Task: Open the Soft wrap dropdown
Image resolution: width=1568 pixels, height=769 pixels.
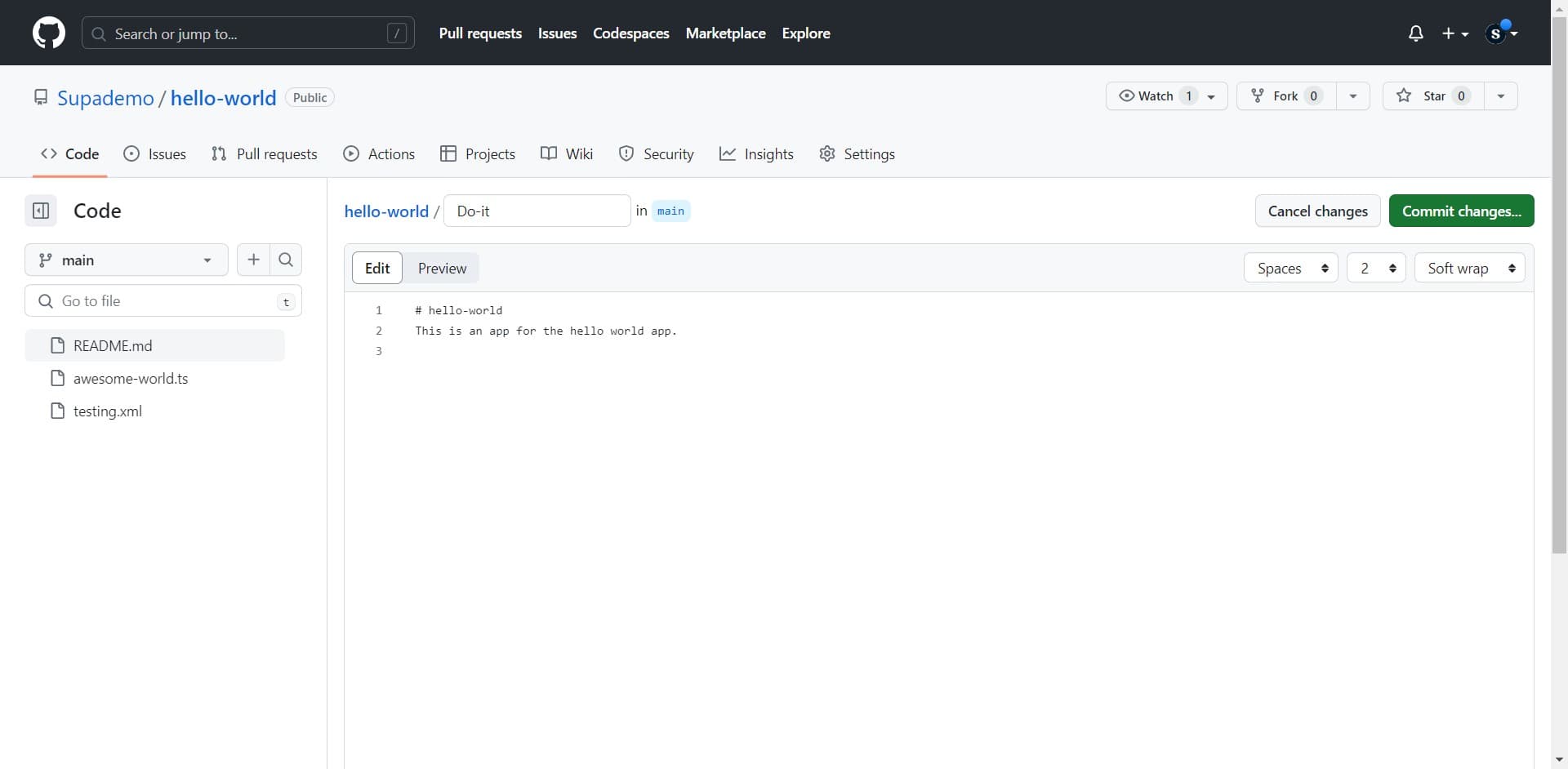Action: pyautogui.click(x=1469, y=268)
